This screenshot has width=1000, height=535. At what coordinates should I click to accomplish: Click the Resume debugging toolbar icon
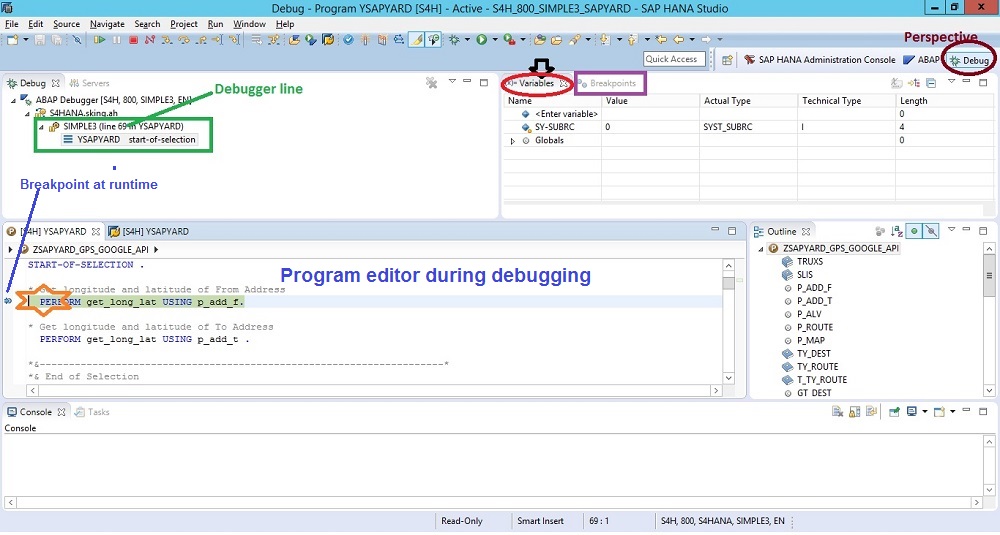tap(99, 40)
